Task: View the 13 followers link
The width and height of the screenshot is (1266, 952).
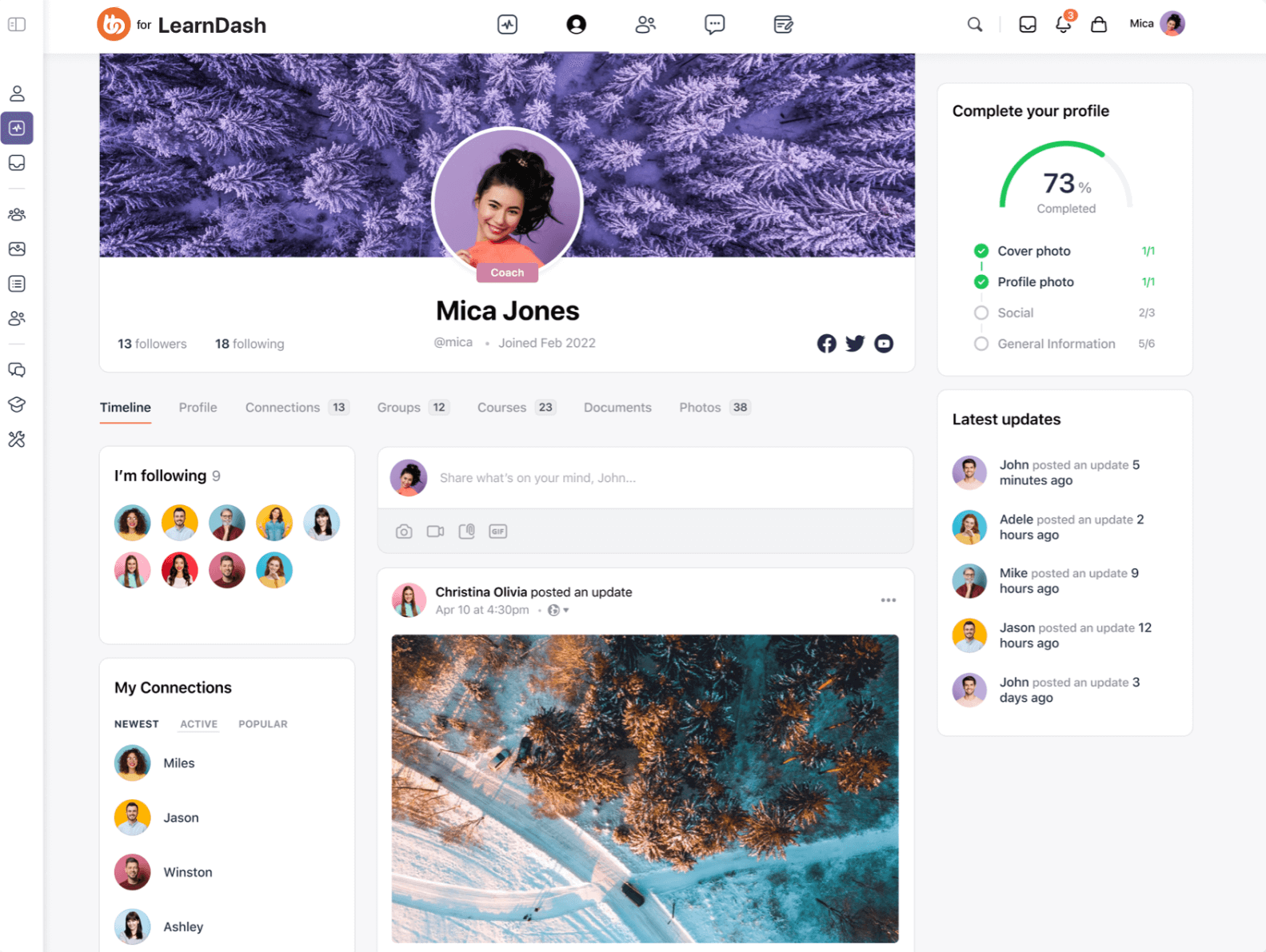Action: pyautogui.click(x=152, y=344)
